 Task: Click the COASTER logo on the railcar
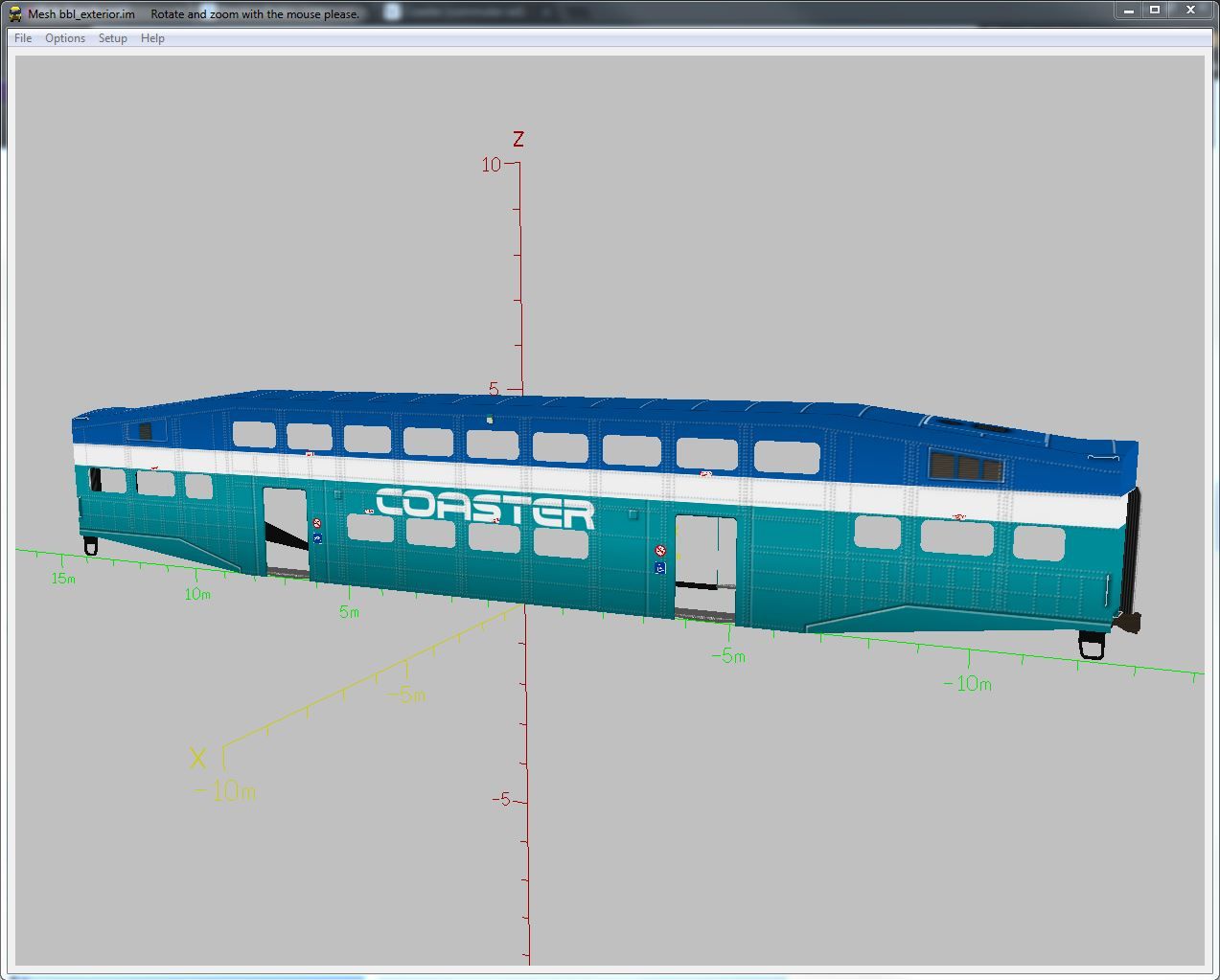pyautogui.click(x=485, y=508)
